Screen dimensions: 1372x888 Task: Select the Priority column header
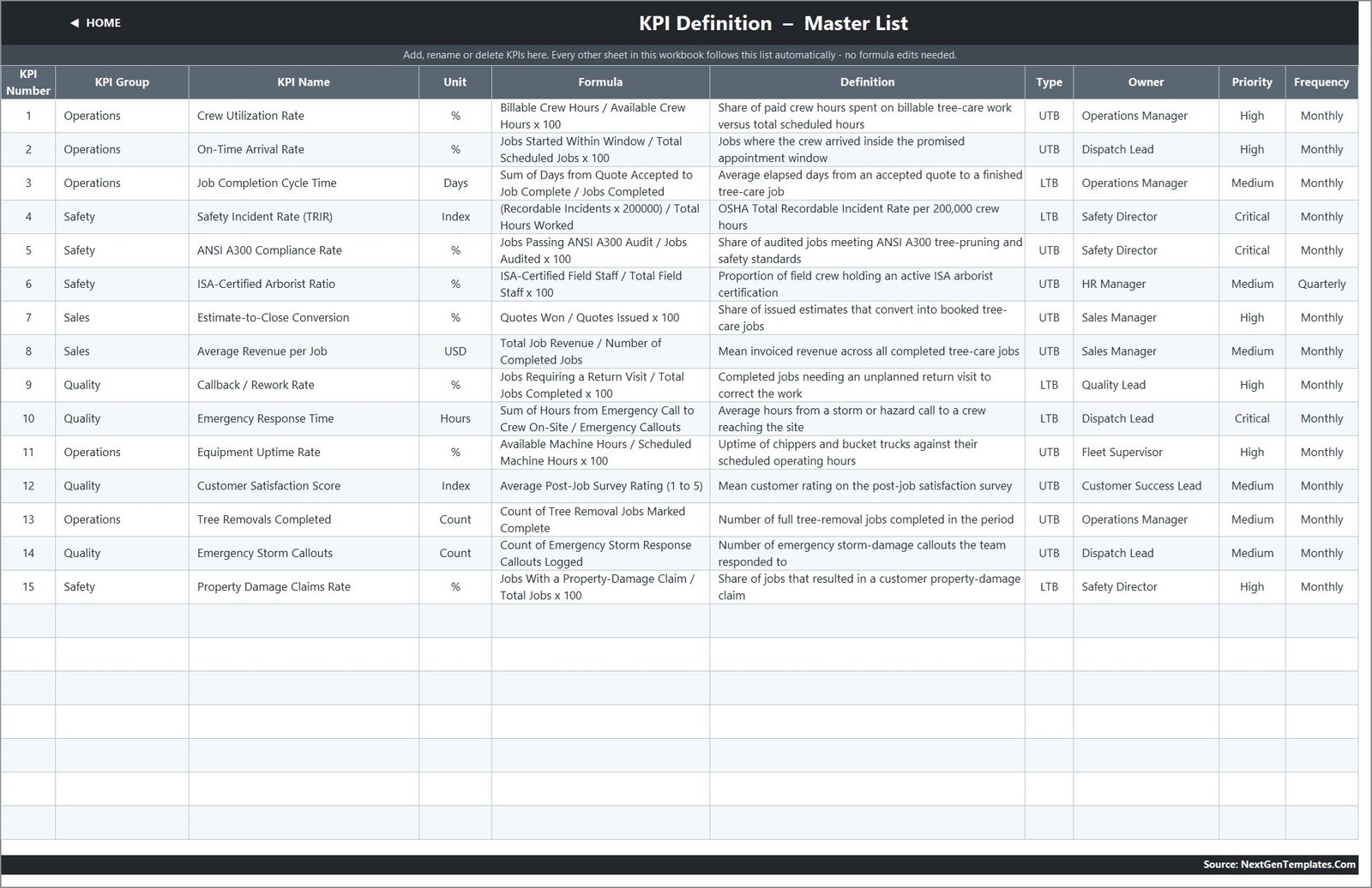click(x=1252, y=82)
